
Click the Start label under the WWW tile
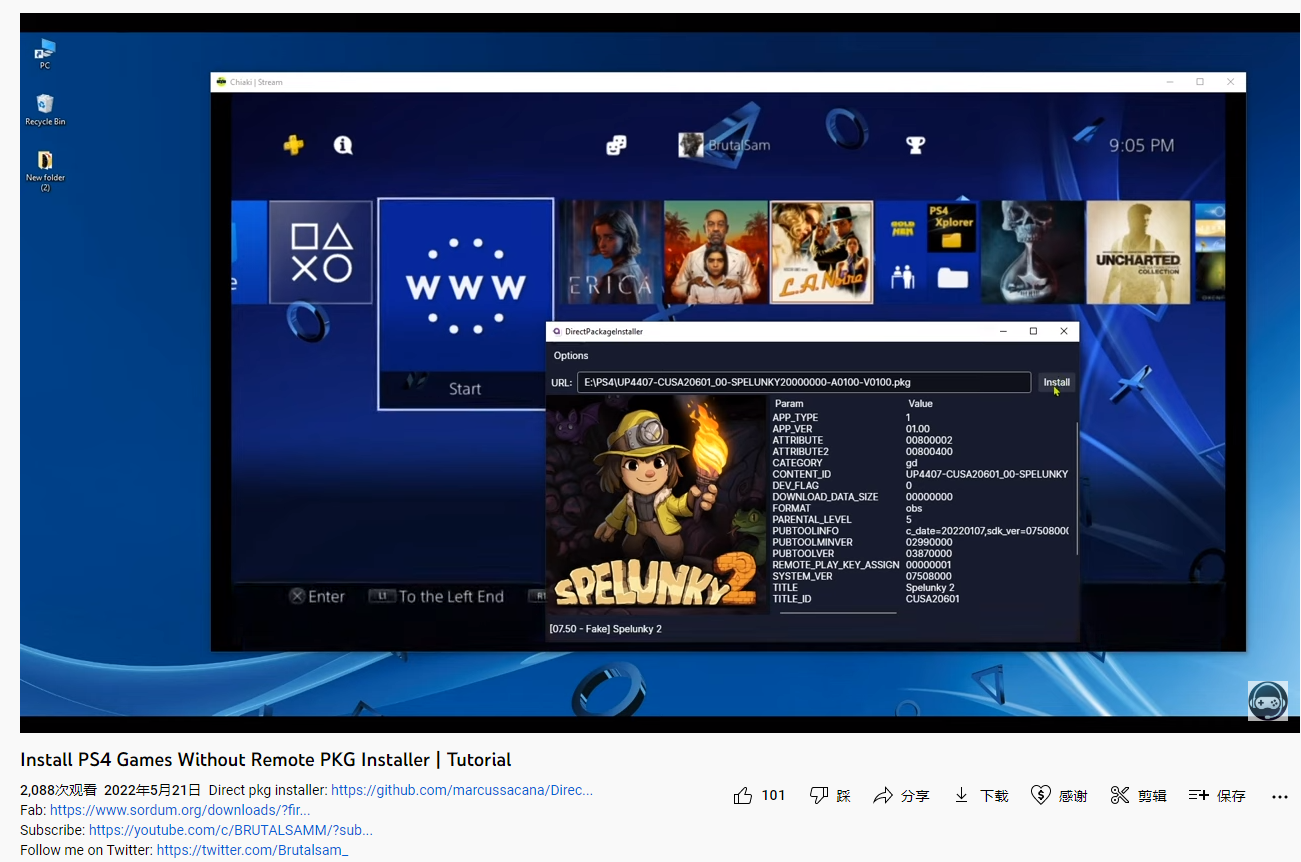(x=465, y=389)
